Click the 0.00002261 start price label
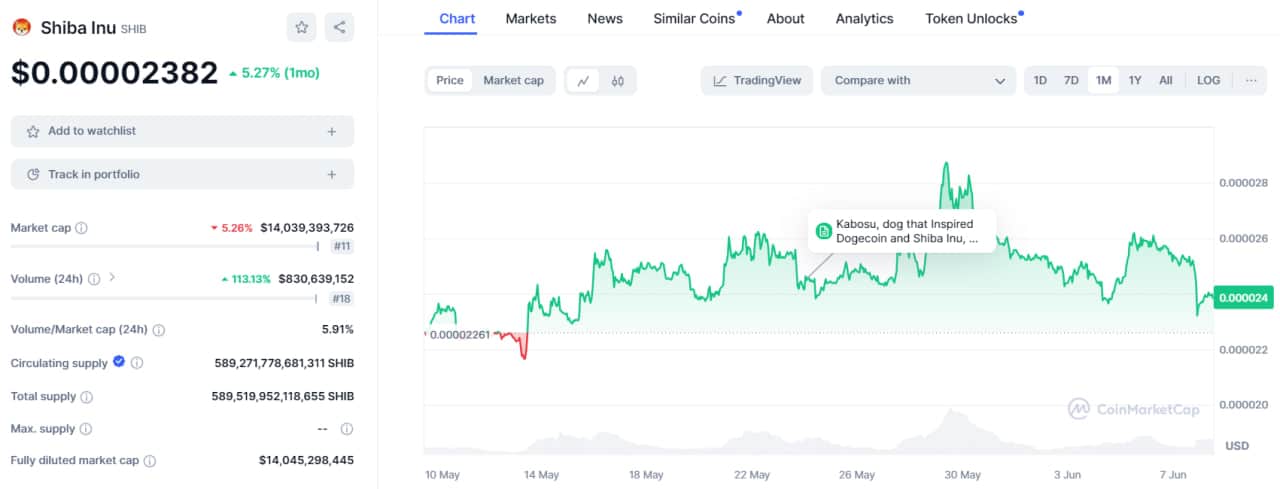The height and width of the screenshot is (489, 1280). [459, 334]
